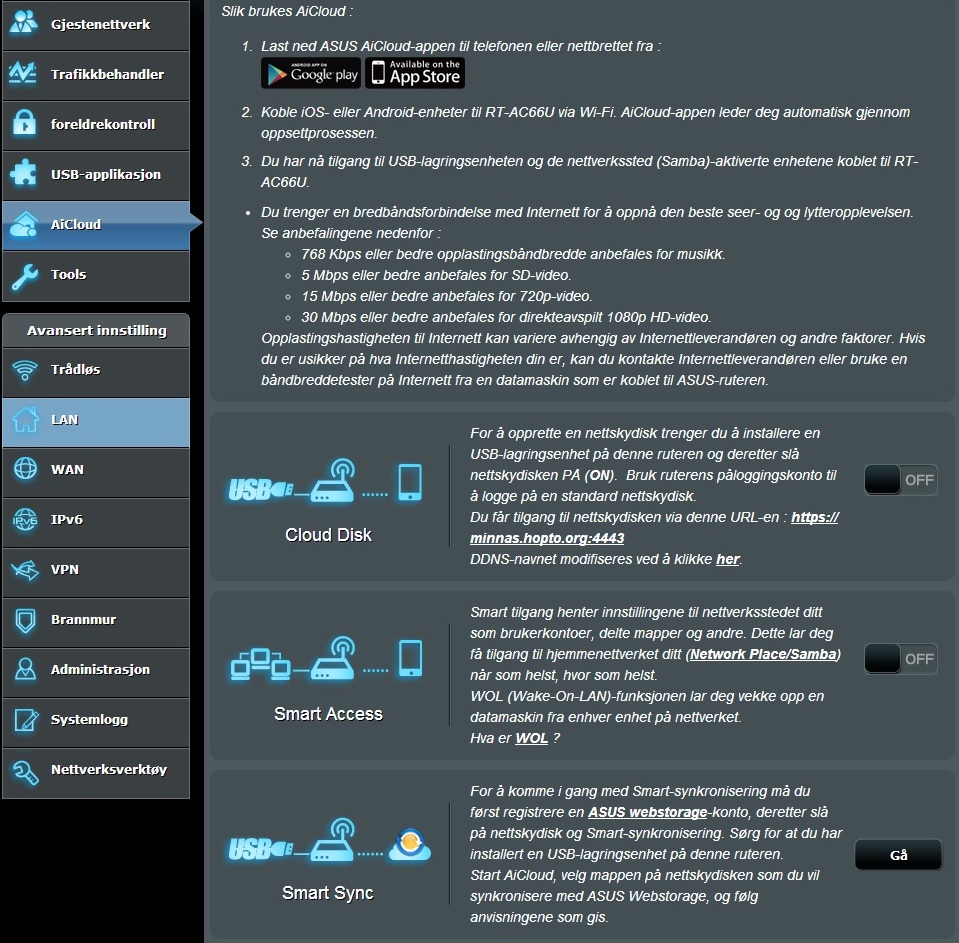959x943 pixels.
Task: Go to Trafikkbehandler menu item
Action: point(96,75)
